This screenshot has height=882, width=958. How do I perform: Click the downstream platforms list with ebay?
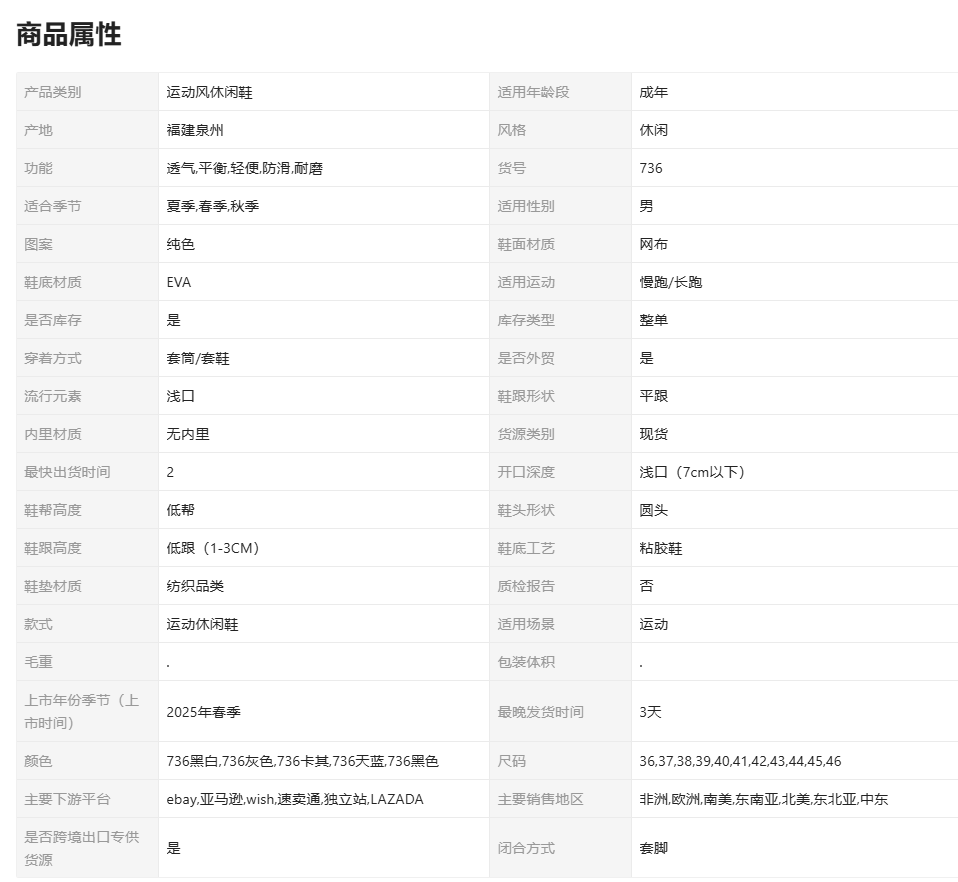point(294,799)
